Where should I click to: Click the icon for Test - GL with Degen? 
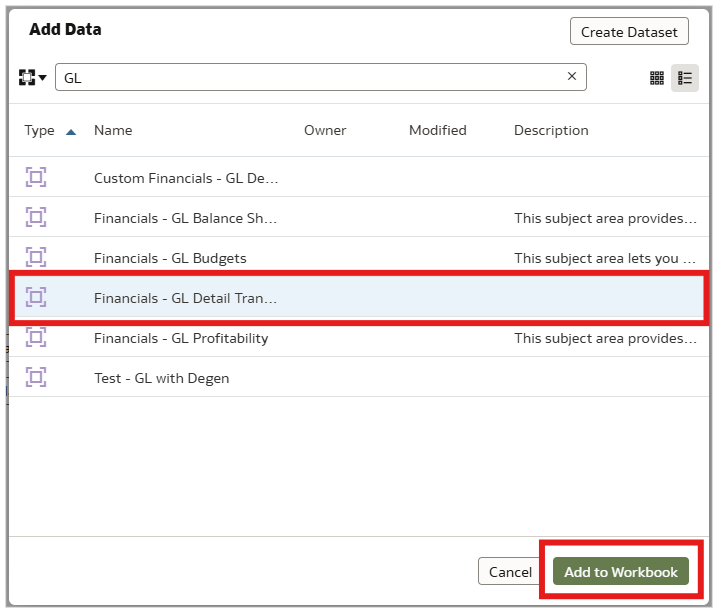pyautogui.click(x=36, y=378)
